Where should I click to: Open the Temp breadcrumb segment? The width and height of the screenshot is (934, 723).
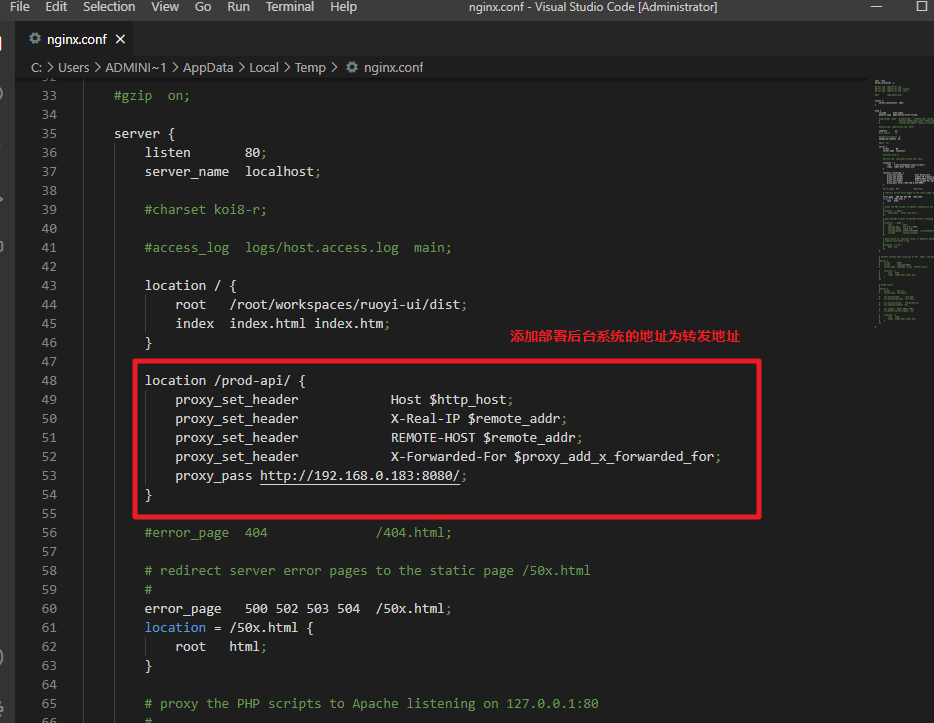point(310,68)
